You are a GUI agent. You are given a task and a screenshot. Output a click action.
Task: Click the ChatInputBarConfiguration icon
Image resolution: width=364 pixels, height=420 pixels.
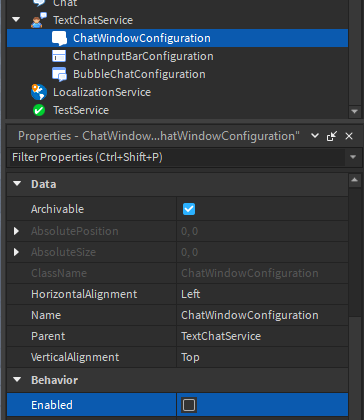tap(59, 56)
